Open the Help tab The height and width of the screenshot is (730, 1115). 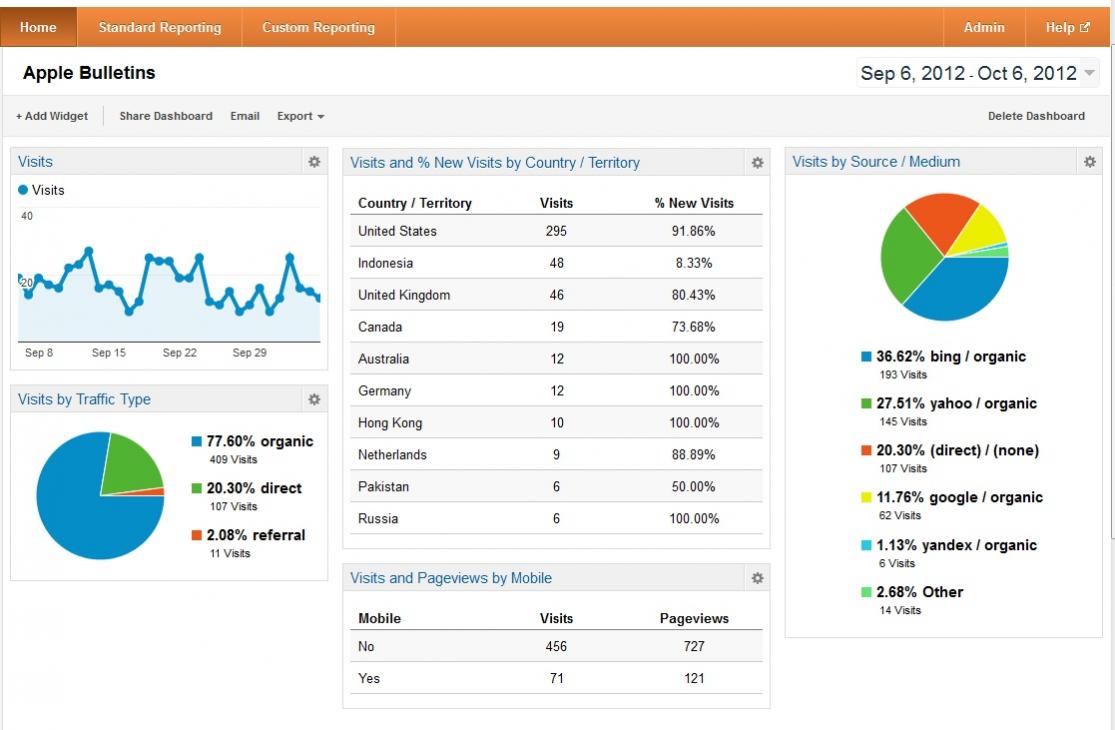coord(1067,27)
